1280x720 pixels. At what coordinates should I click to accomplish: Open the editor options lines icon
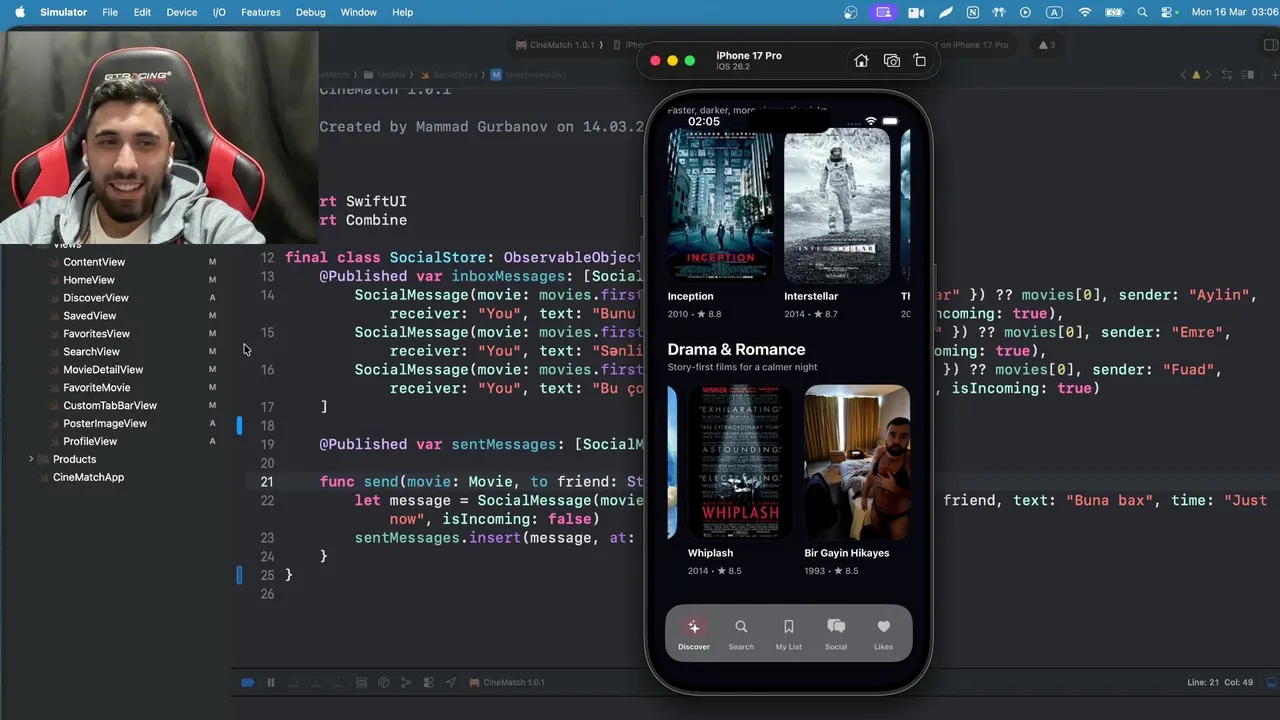[1249, 75]
